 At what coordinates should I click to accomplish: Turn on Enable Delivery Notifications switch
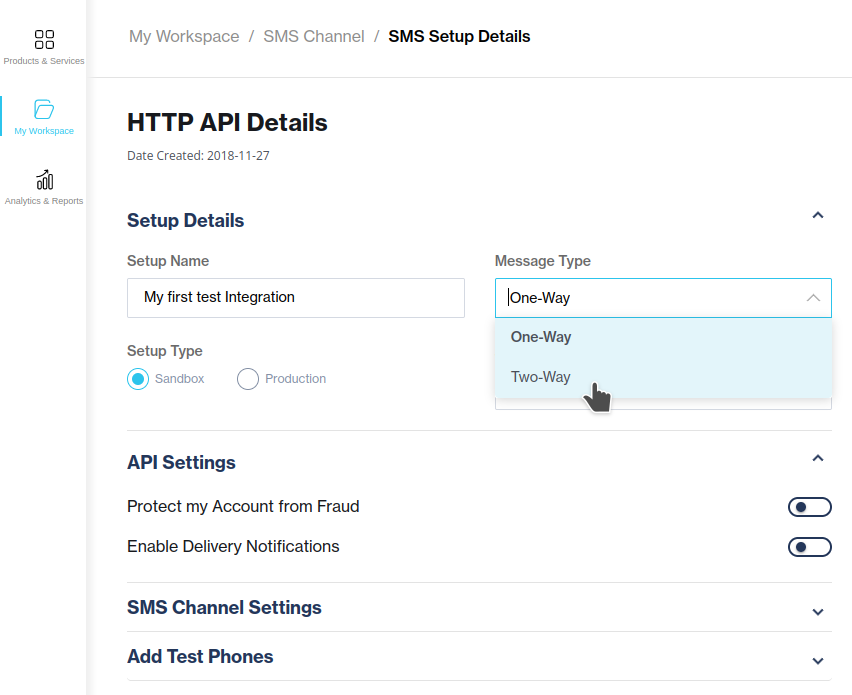tap(809, 547)
